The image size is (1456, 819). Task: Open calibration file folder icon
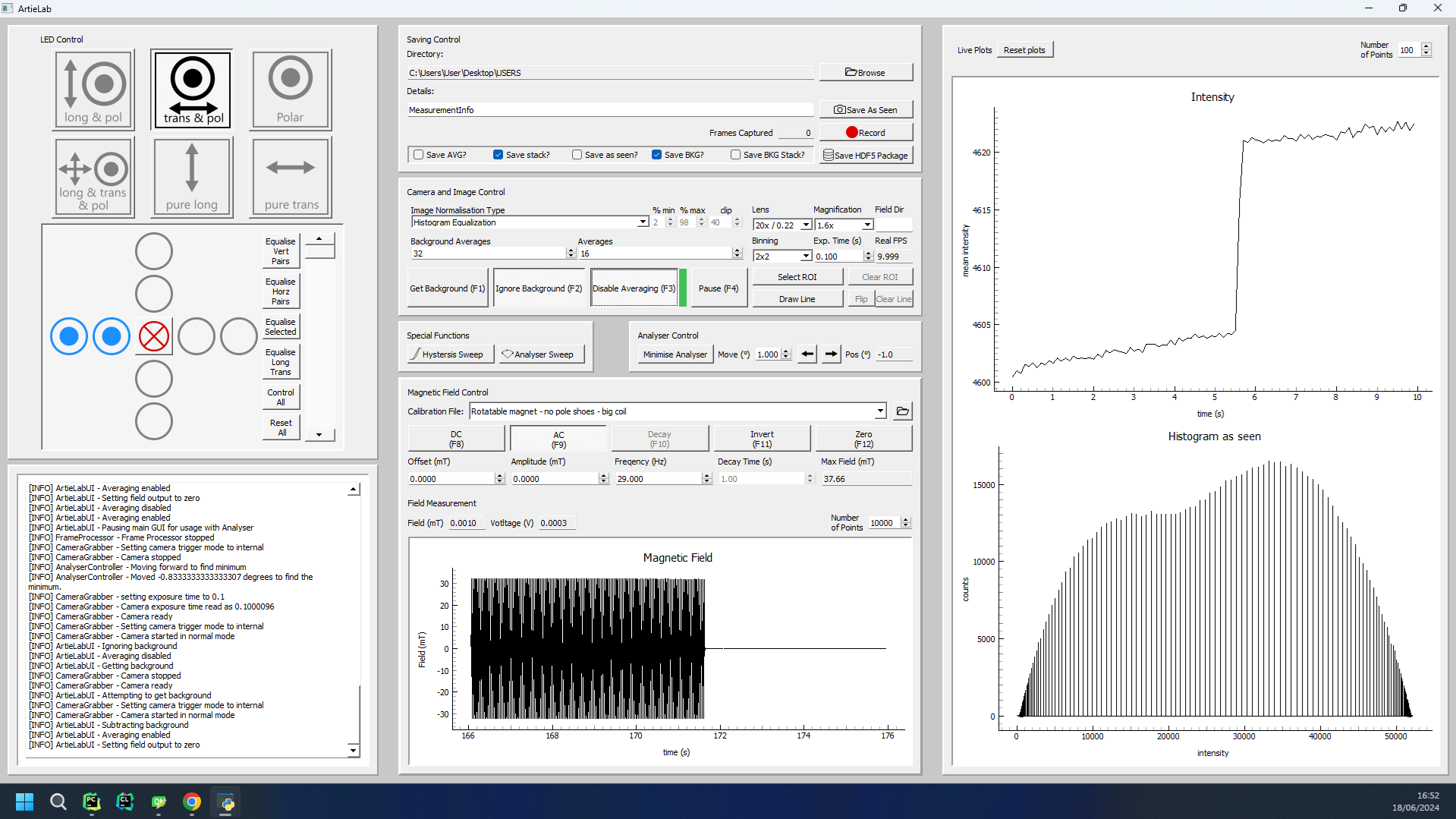point(902,411)
